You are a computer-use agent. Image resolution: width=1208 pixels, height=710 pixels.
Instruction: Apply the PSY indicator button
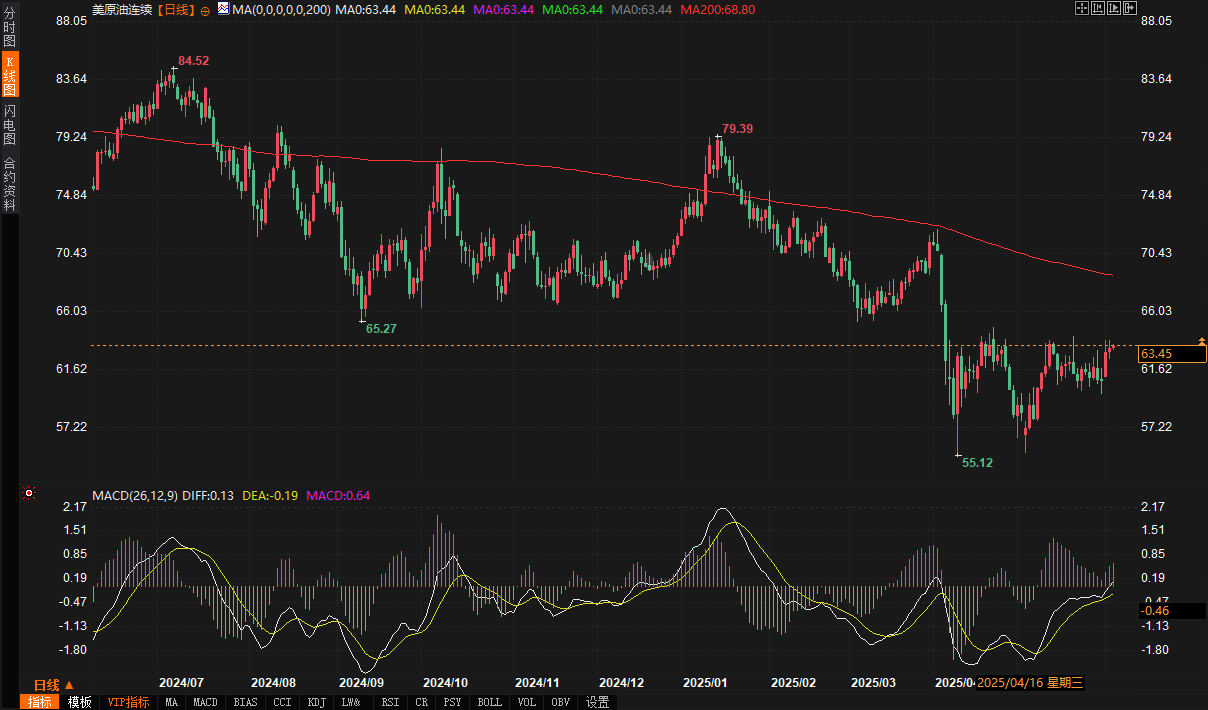coord(453,702)
